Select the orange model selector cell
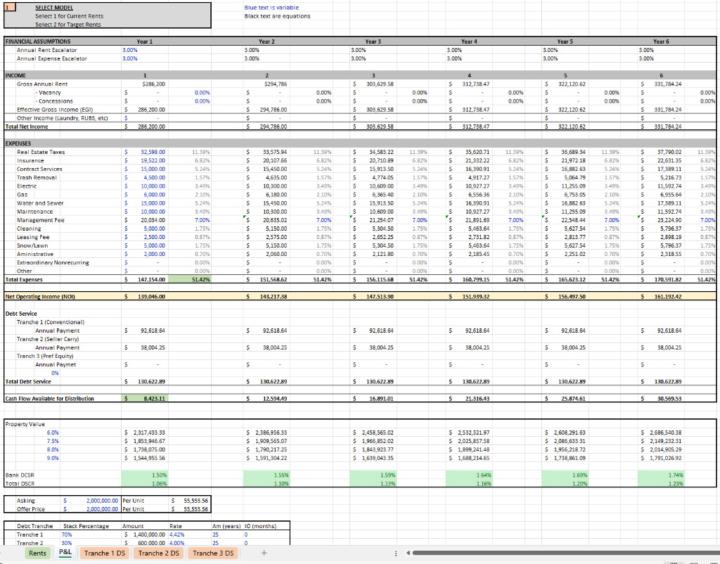 click(10, 7)
